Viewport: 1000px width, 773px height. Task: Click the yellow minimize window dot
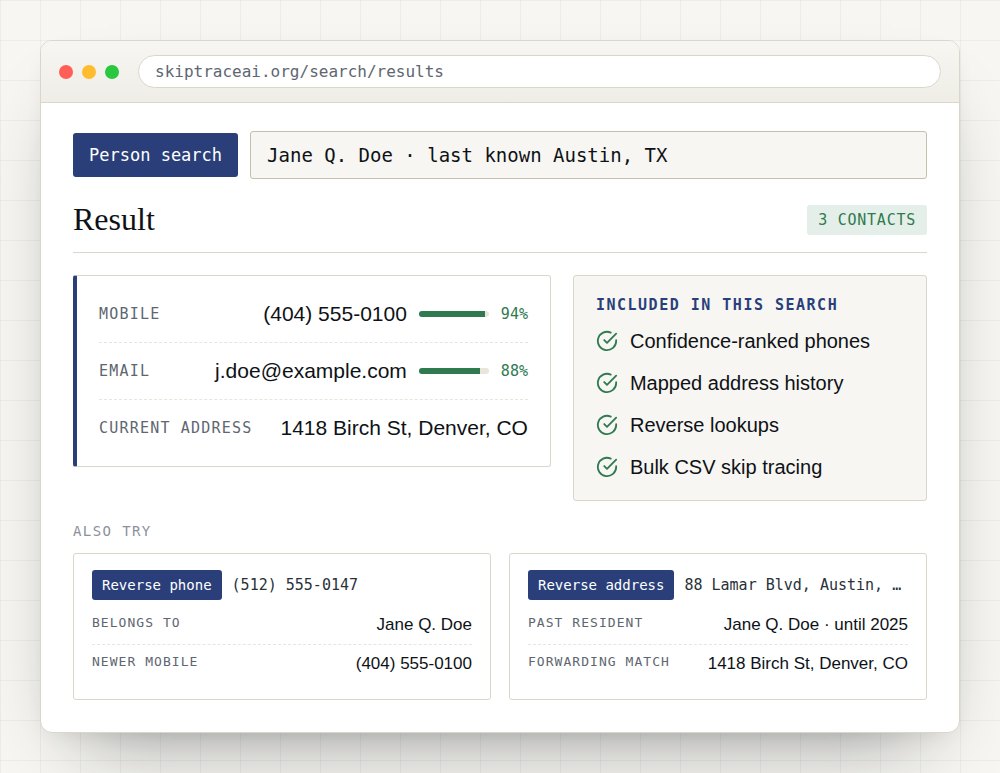(x=89, y=72)
